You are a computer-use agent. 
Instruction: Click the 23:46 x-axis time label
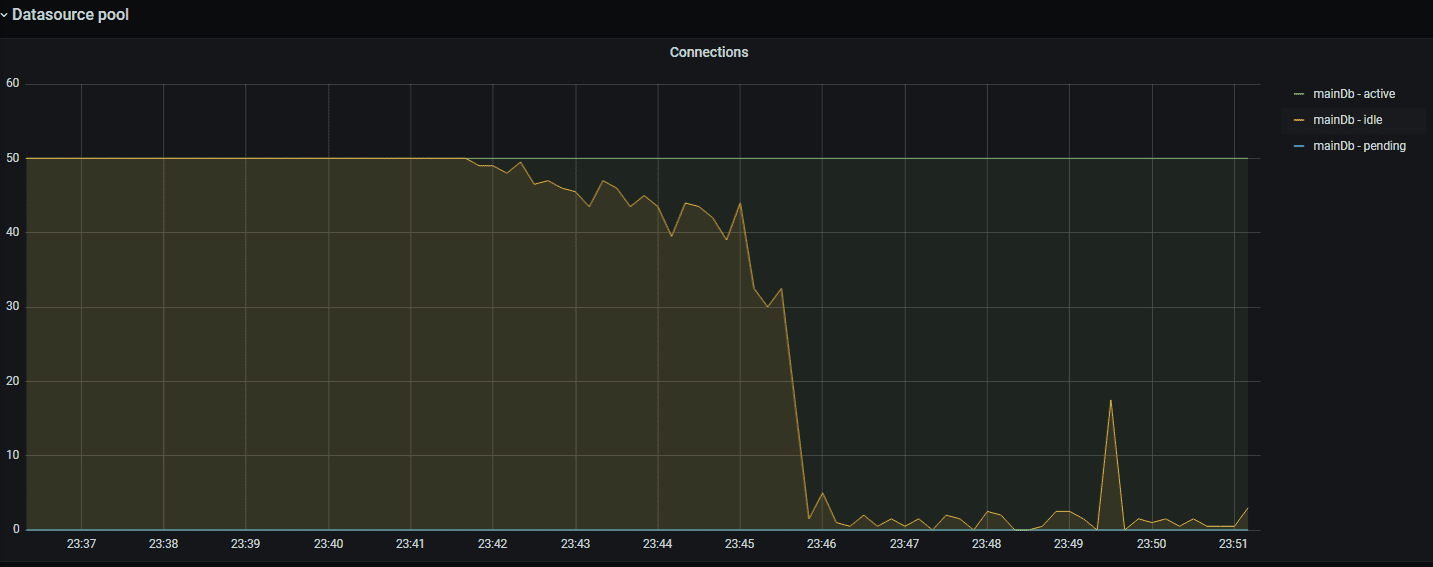(822, 544)
